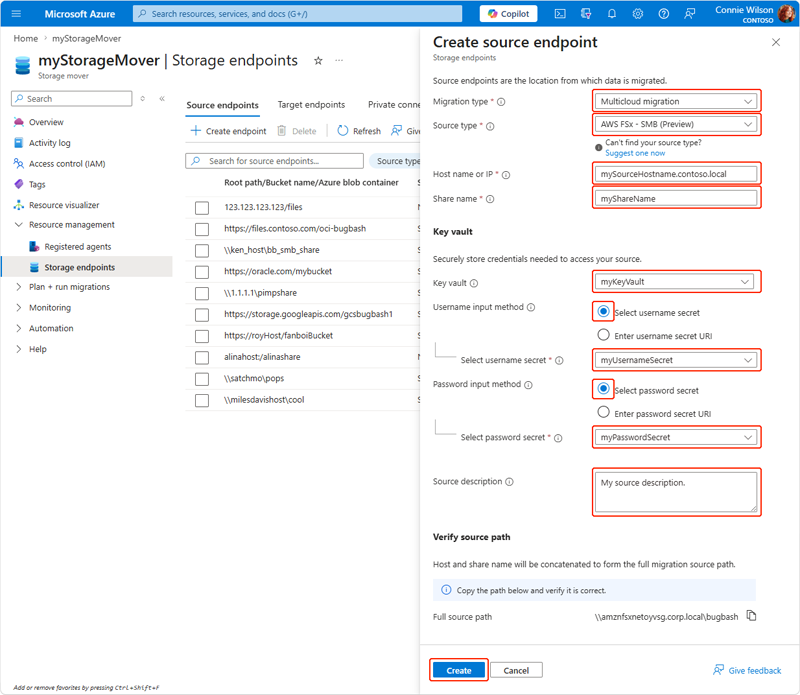The height and width of the screenshot is (695, 800).
Task: Show info for Share name
Action: pyautogui.click(x=490, y=199)
